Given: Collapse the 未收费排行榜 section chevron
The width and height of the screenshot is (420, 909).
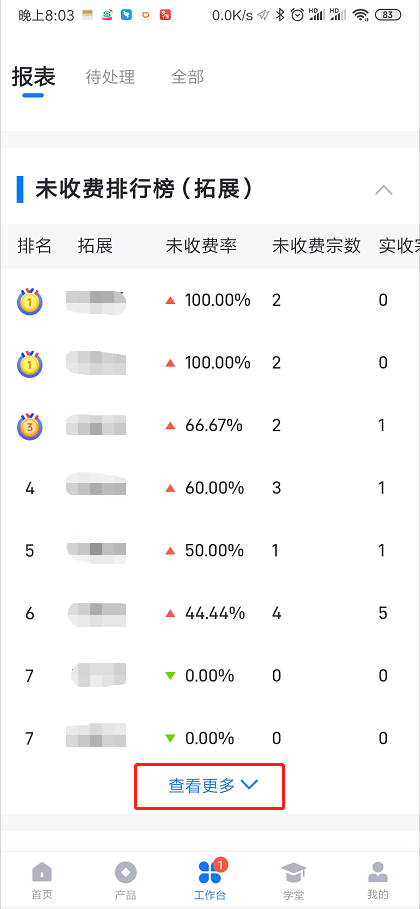Looking at the screenshot, I should click(x=384, y=190).
